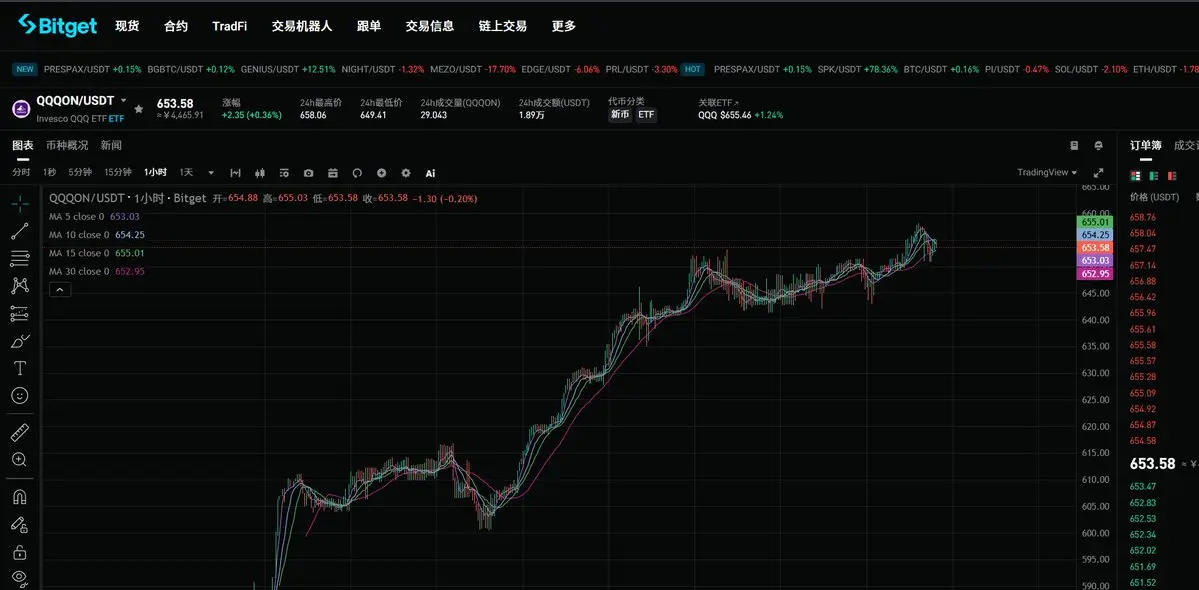Viewport: 1199px width, 590px height.
Task: Select the text annotation T tool
Action: tap(20, 368)
